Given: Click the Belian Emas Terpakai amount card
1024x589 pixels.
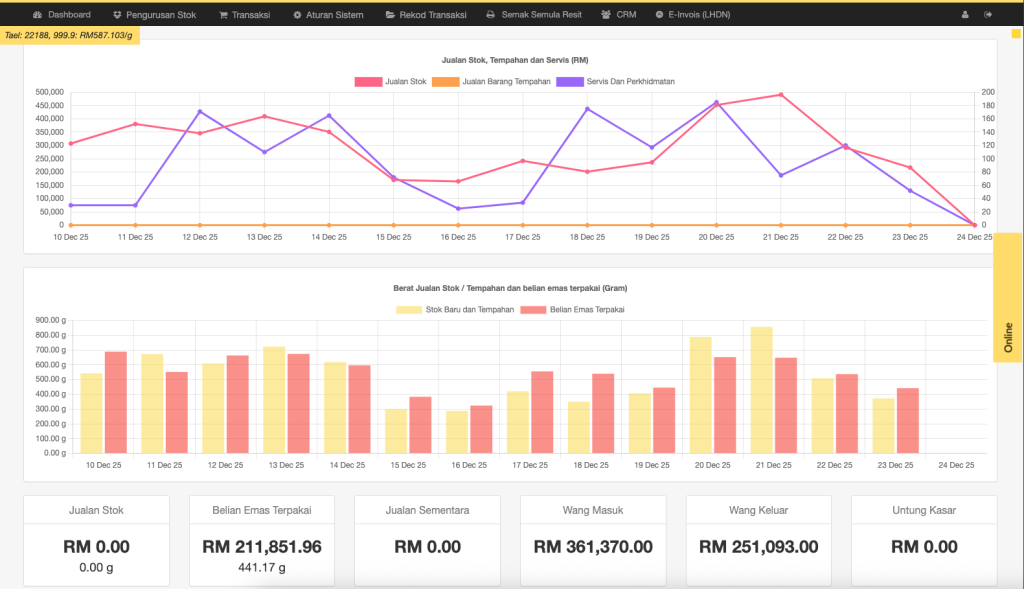Looking at the screenshot, I should tap(261, 540).
